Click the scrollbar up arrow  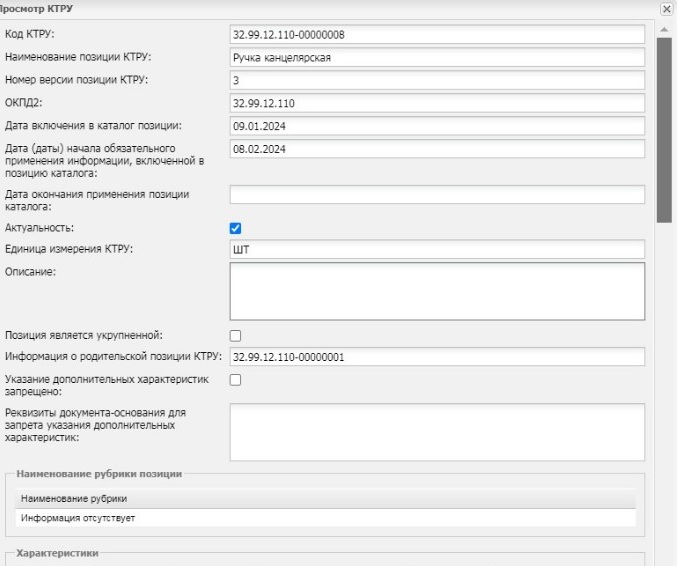(x=664, y=29)
